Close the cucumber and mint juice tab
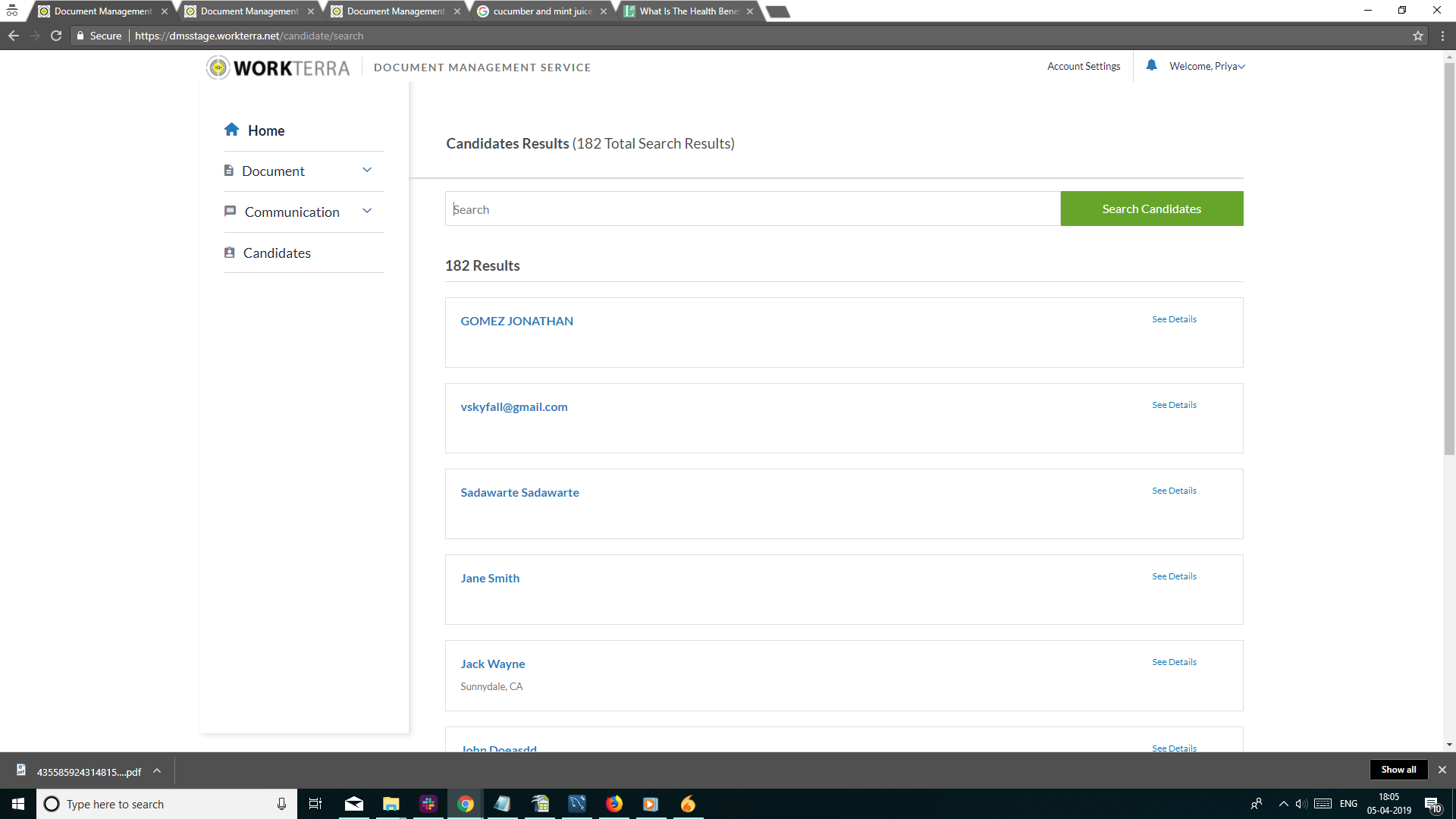 pos(604,11)
